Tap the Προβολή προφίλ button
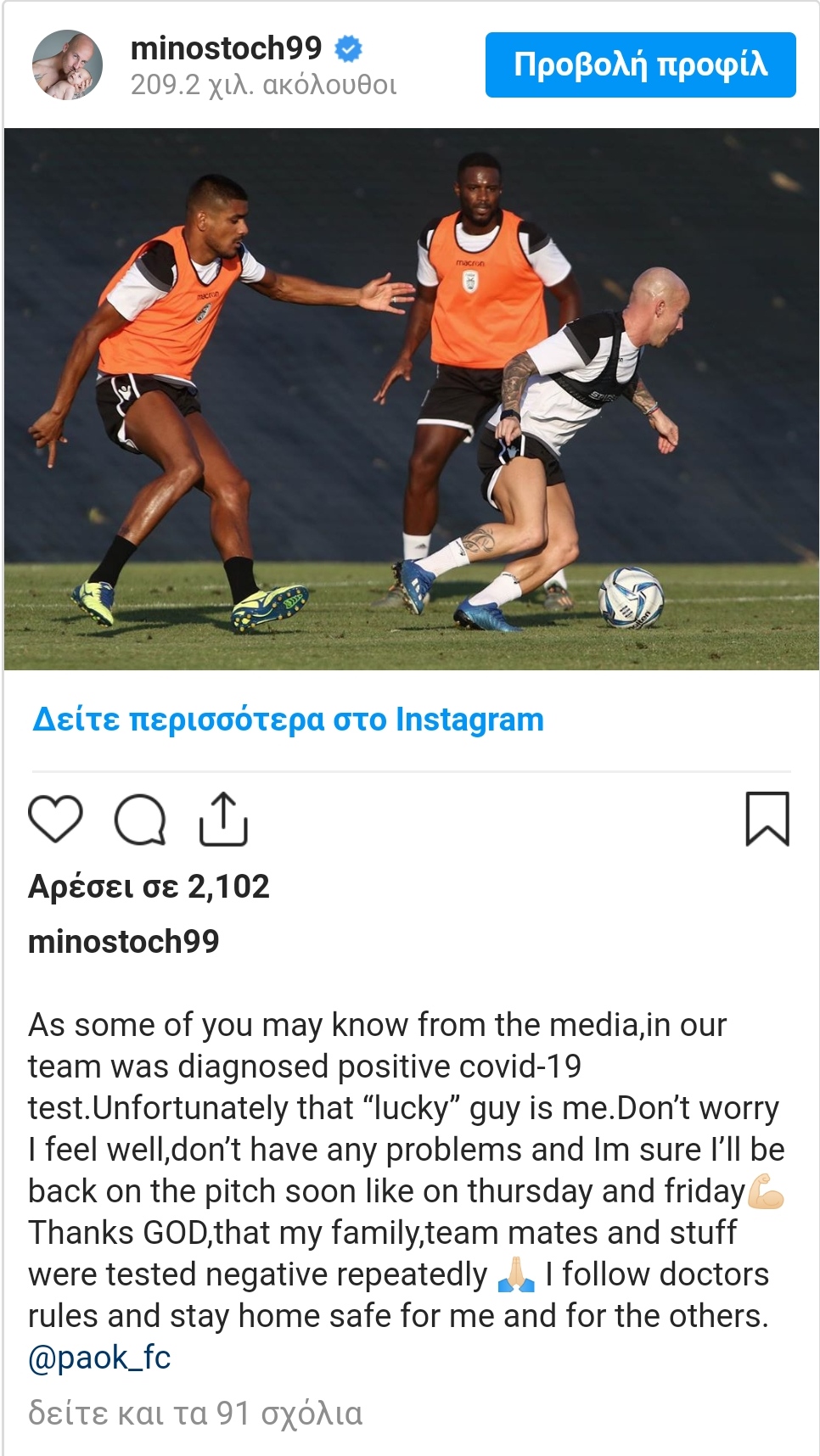This screenshot has height=1456, width=820. (x=641, y=64)
